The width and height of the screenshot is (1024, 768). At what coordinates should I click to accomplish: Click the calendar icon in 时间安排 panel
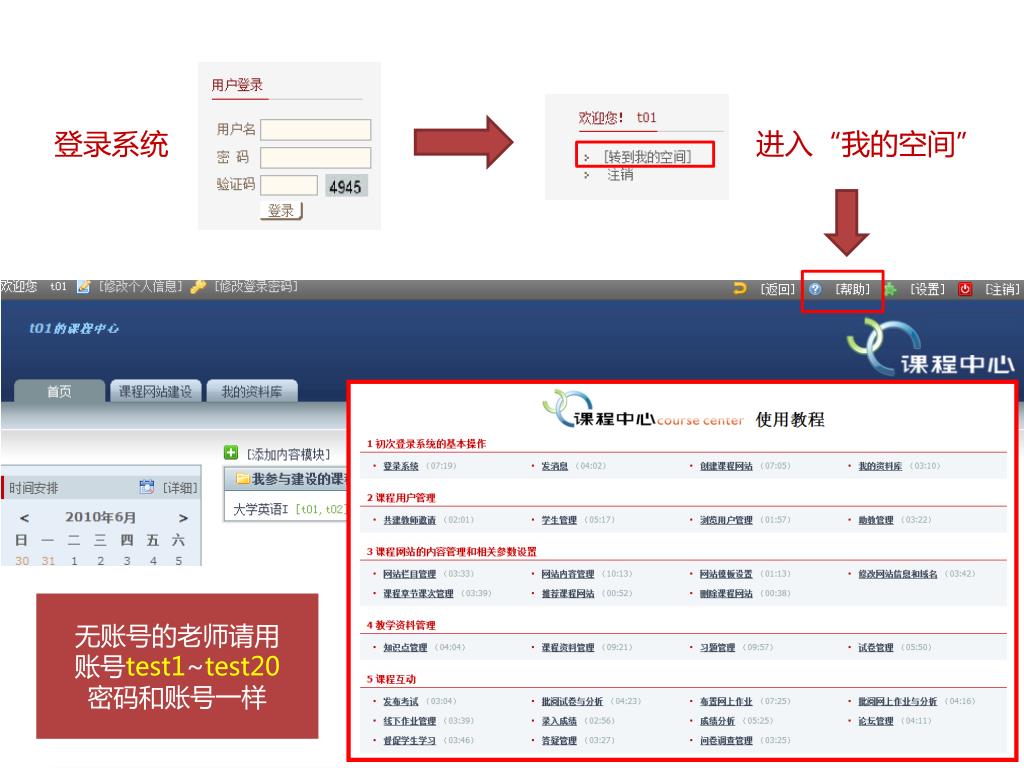tap(147, 487)
